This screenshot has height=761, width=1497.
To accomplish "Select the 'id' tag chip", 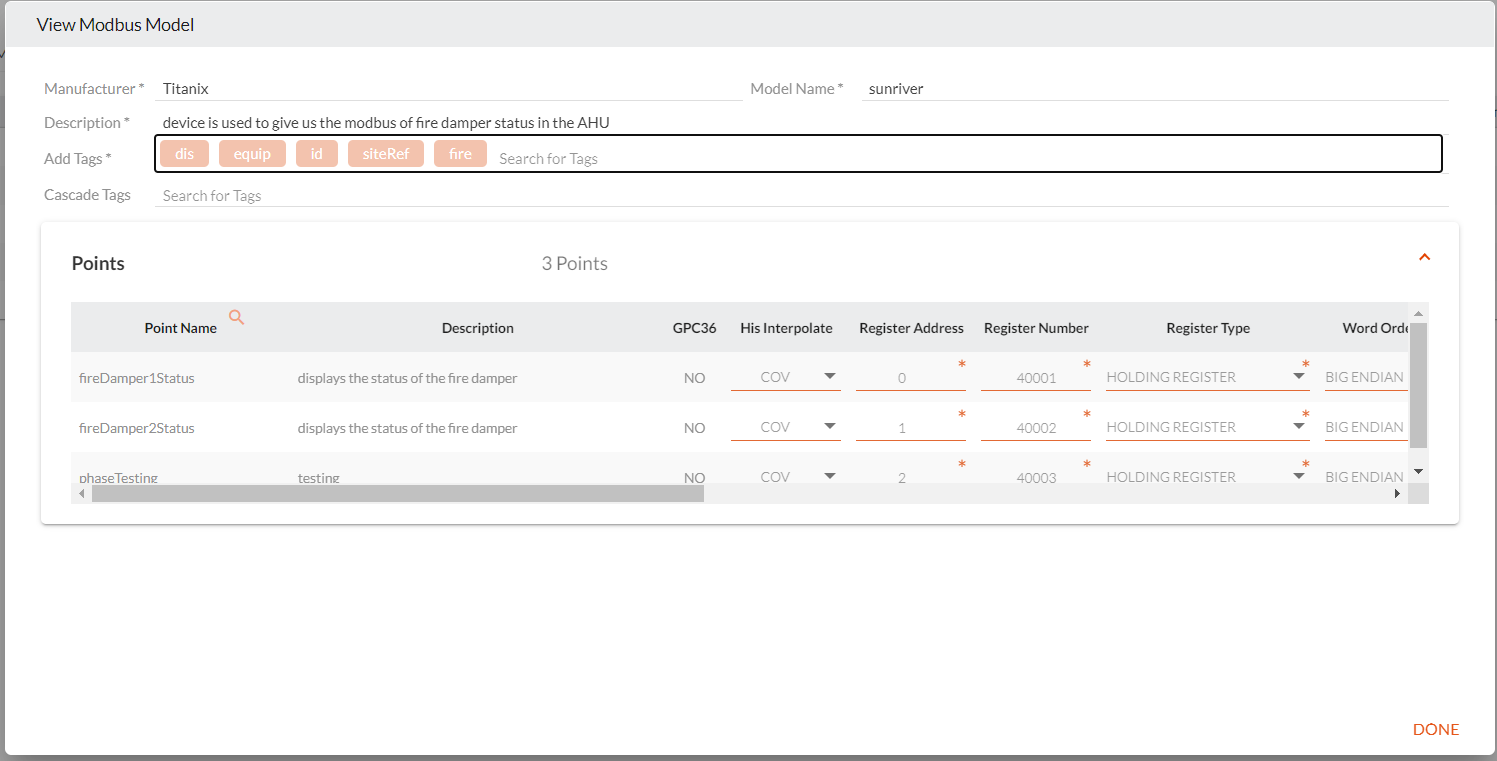I will [x=317, y=154].
